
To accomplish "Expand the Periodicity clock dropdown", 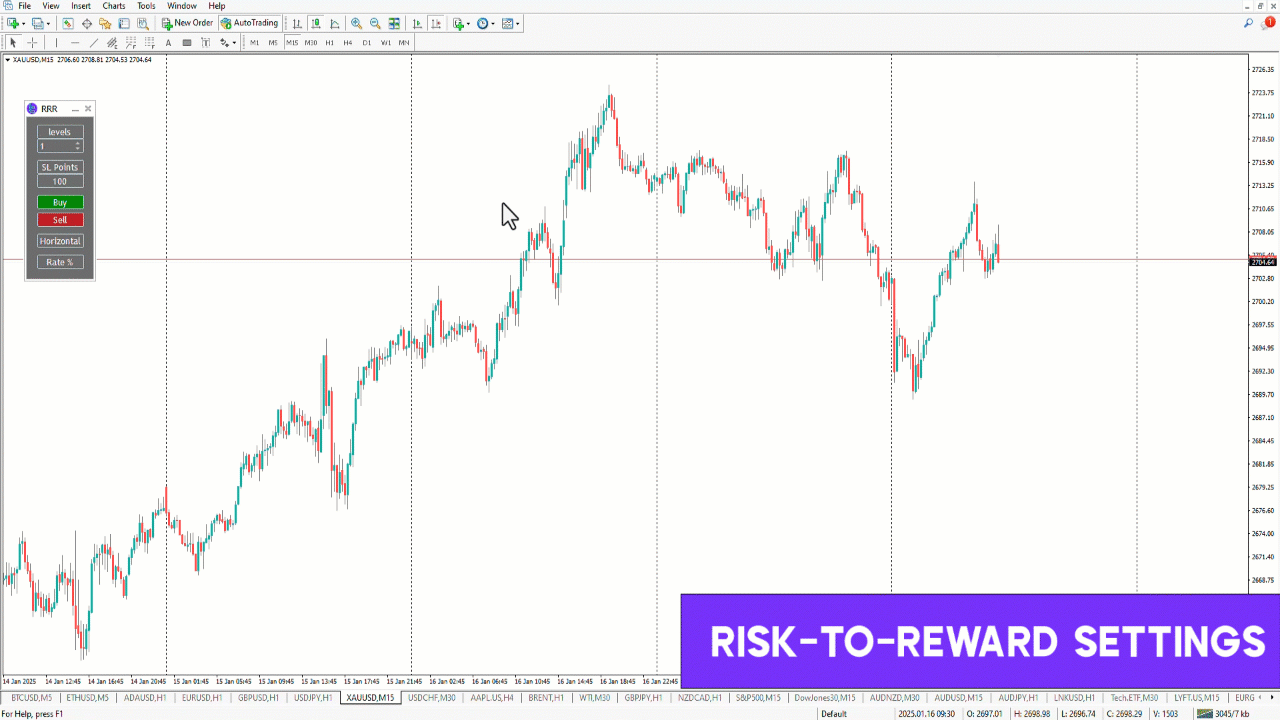I will tap(493, 23).
